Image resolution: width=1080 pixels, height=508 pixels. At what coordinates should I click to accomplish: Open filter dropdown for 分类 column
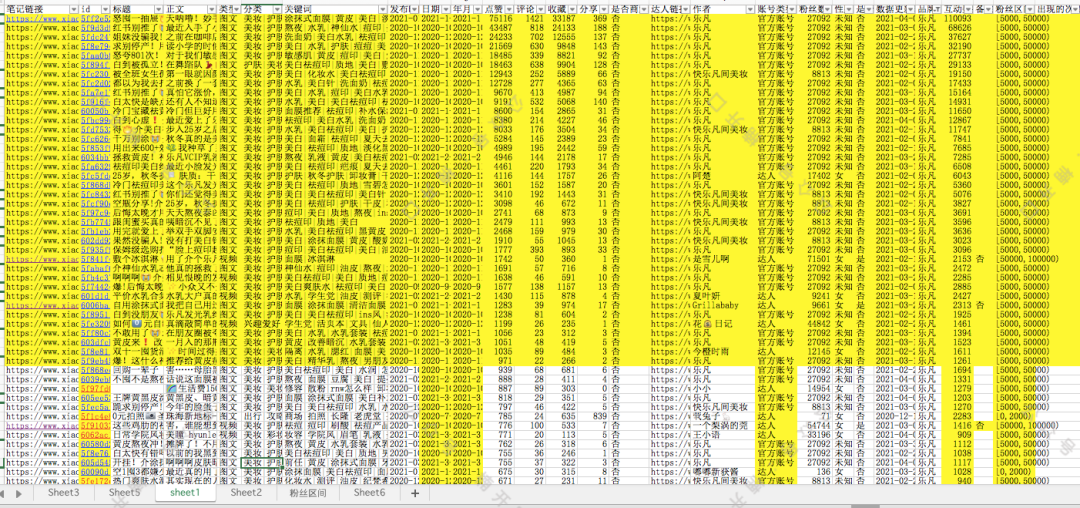click(x=278, y=8)
